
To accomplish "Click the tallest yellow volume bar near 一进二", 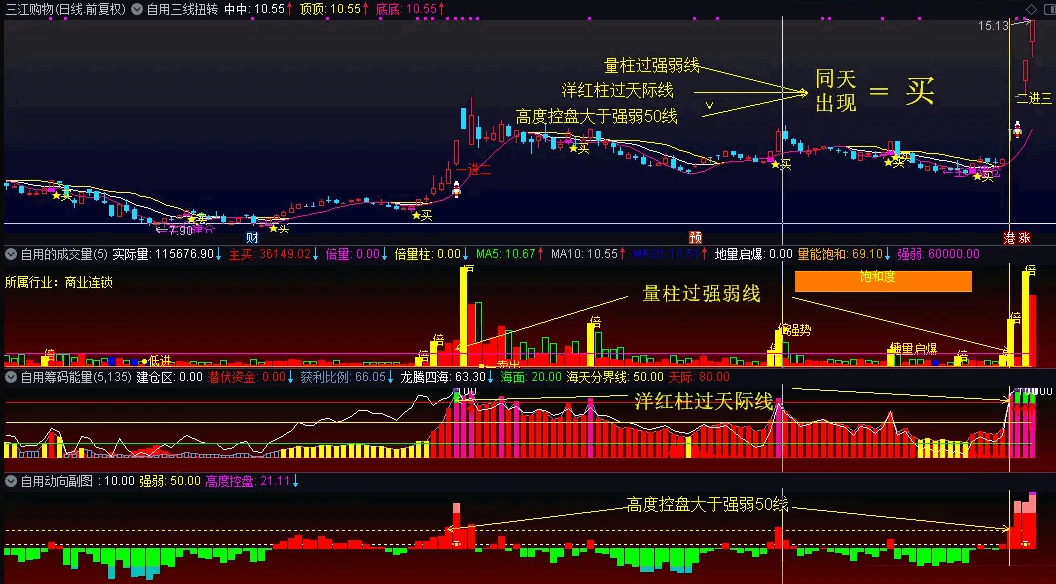I will [463, 317].
